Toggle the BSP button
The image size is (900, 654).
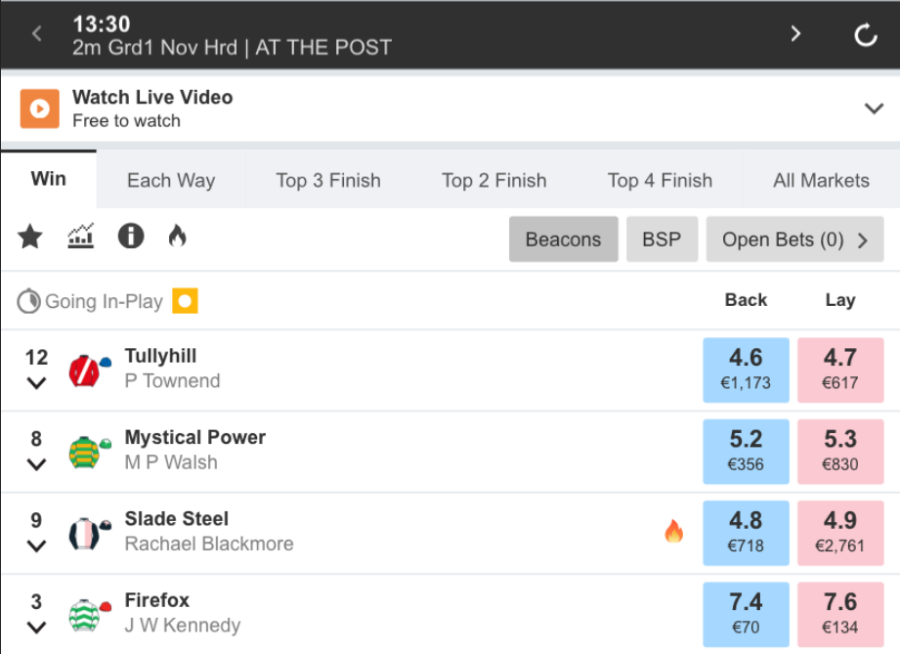click(x=662, y=239)
